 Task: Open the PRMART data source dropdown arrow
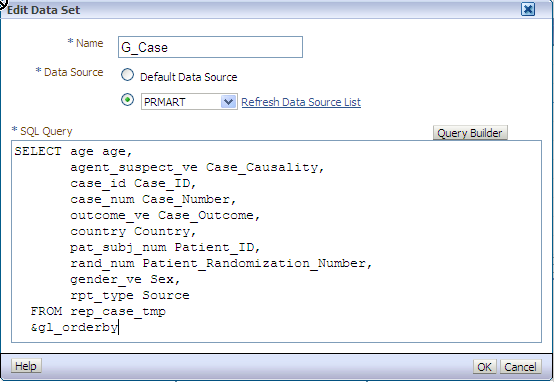tap(228, 102)
